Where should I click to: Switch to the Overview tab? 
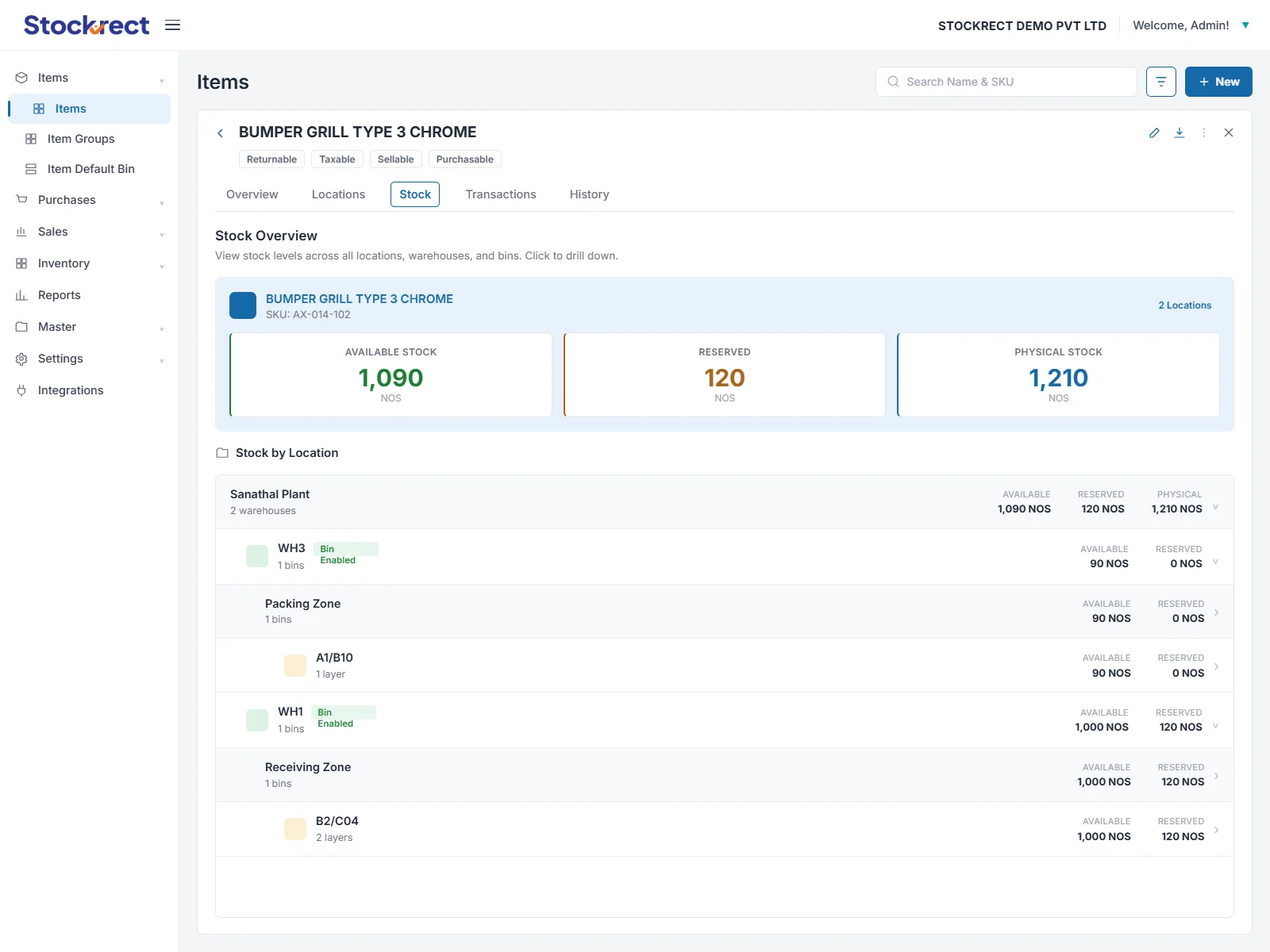click(x=252, y=194)
